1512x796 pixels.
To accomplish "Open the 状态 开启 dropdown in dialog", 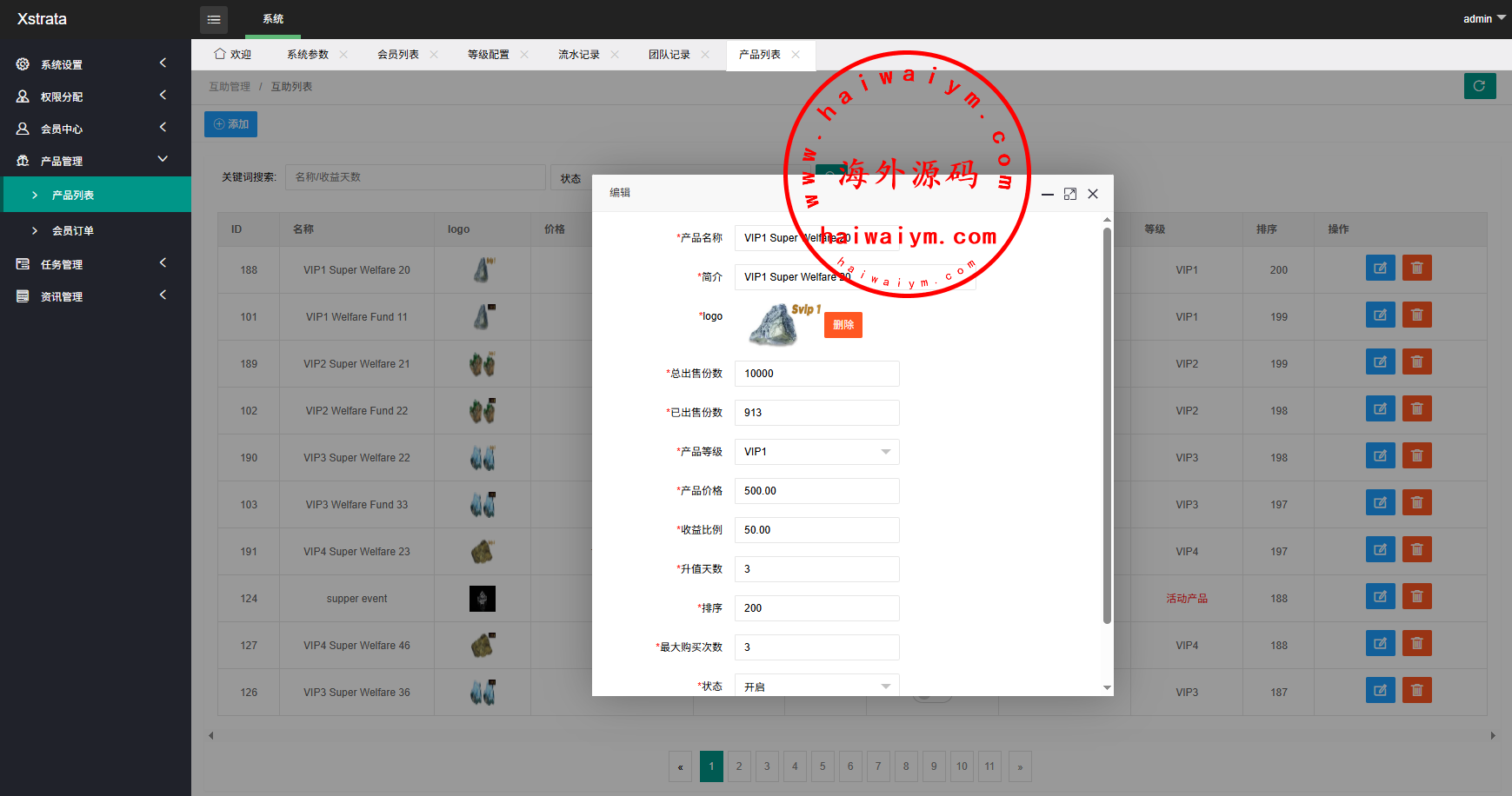I will tap(816, 686).
